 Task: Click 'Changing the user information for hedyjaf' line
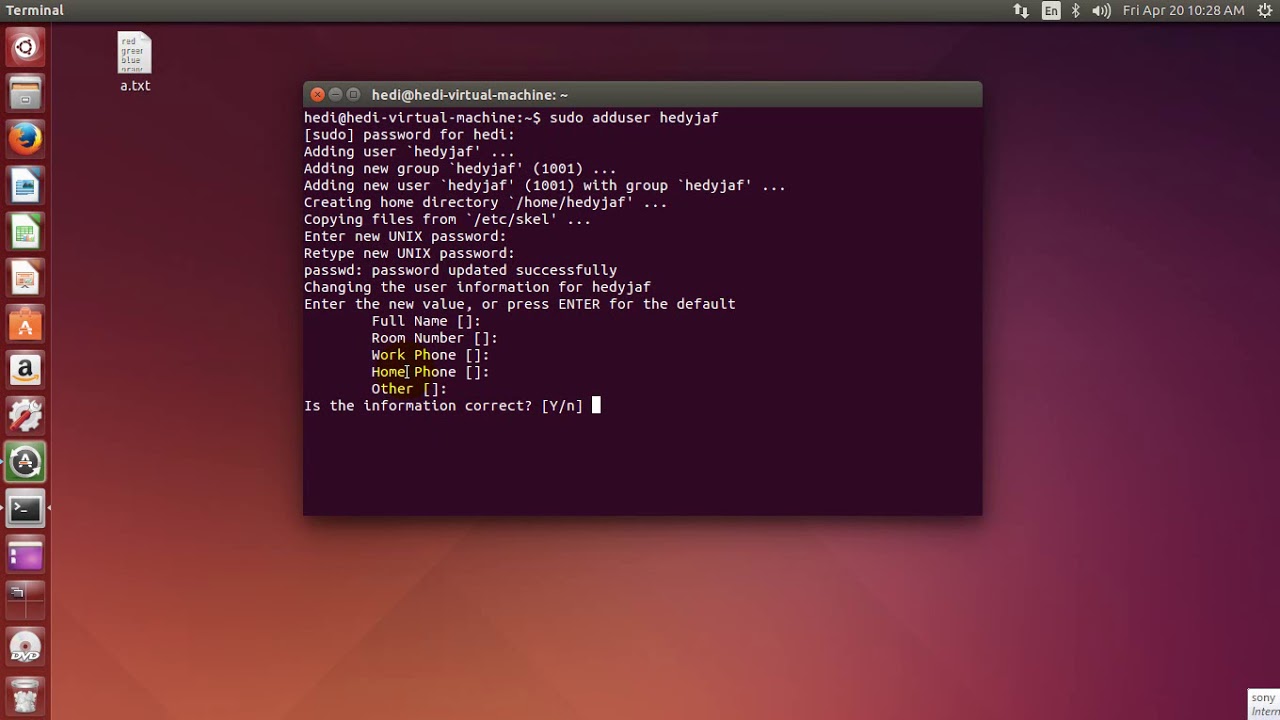pyautogui.click(x=477, y=287)
